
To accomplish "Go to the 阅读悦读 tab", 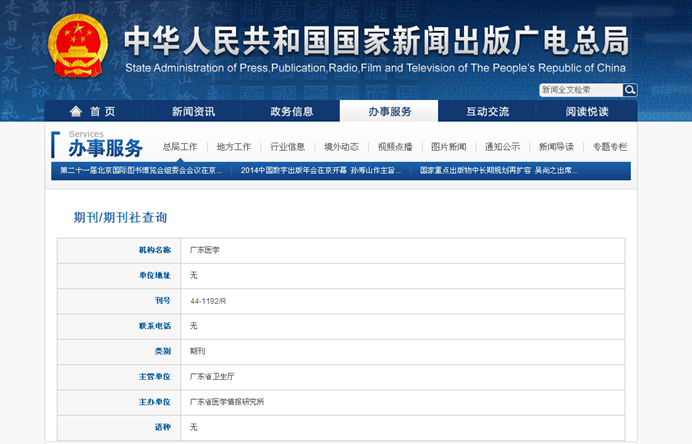I will click(x=587, y=111).
